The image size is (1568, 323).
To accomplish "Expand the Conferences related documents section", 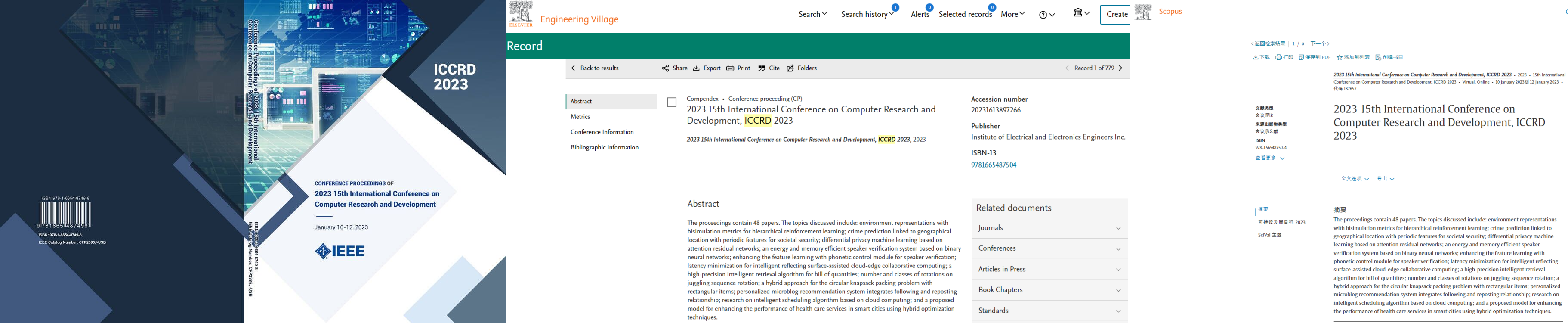I will pos(1049,248).
